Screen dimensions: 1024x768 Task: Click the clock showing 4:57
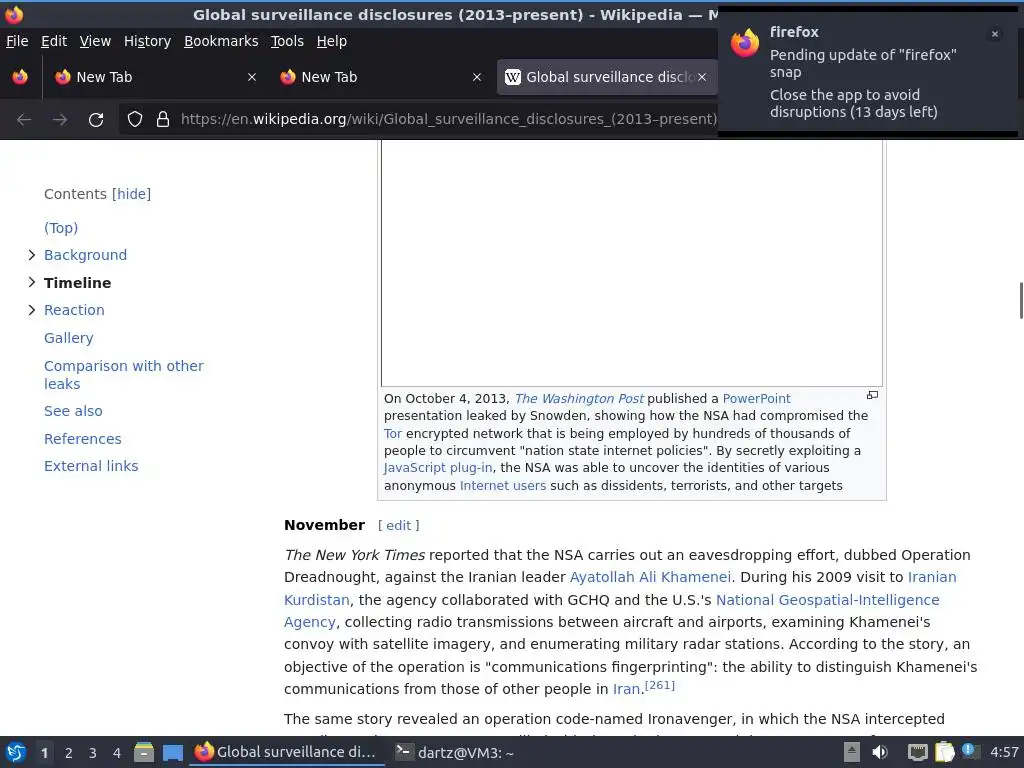click(1004, 752)
